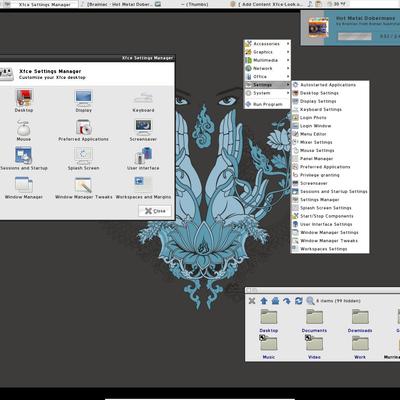Viewport: 400px width, 400px height.
Task: Open Menu Editor from submenu
Action: 330,134
